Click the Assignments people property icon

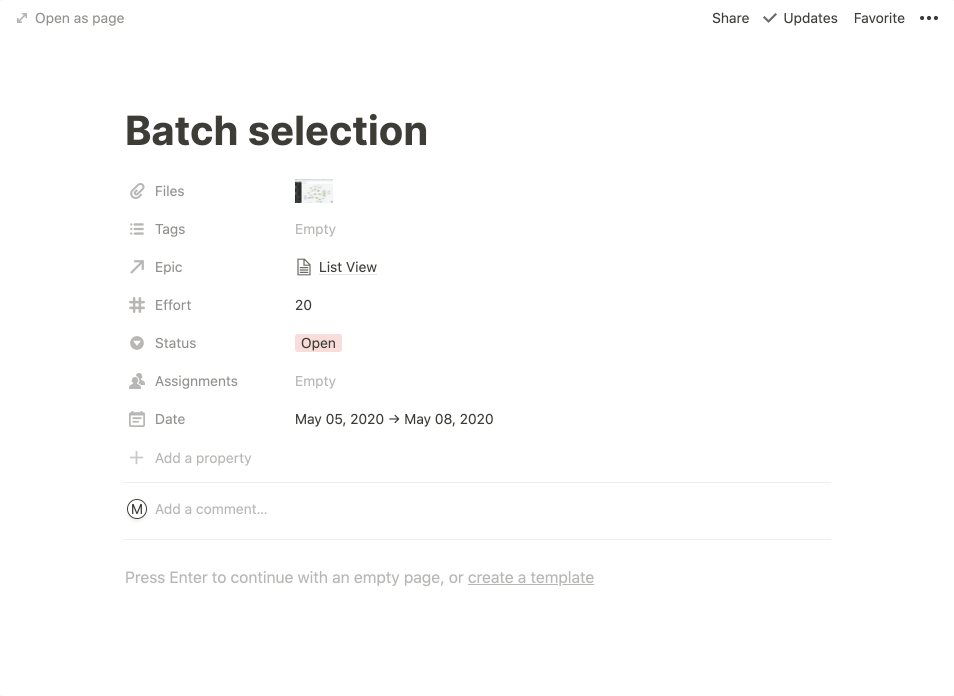pos(137,381)
